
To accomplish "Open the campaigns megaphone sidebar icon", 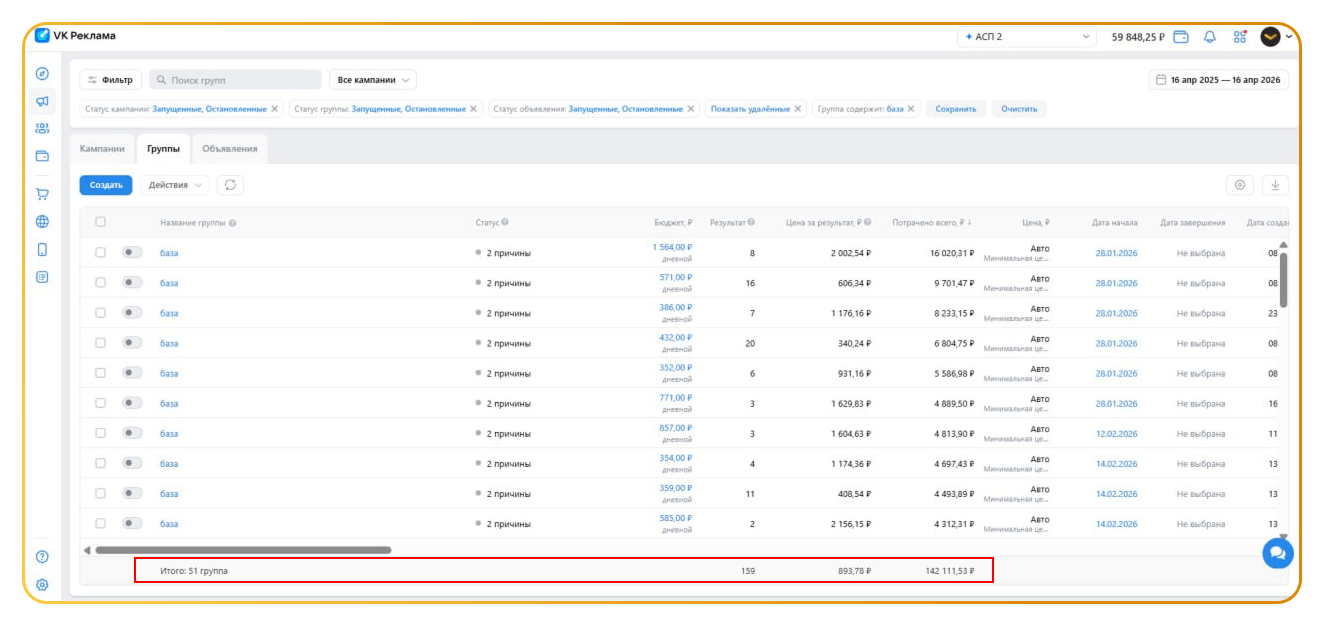I will tap(42, 101).
